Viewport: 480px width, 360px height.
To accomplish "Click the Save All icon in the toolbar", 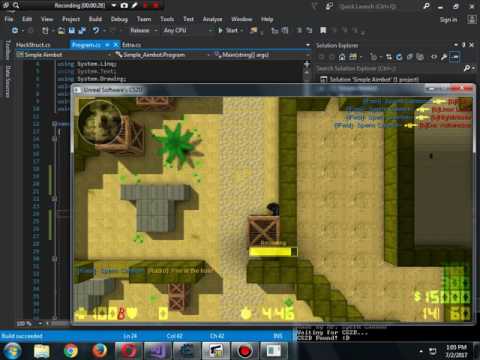I will click(82, 30).
